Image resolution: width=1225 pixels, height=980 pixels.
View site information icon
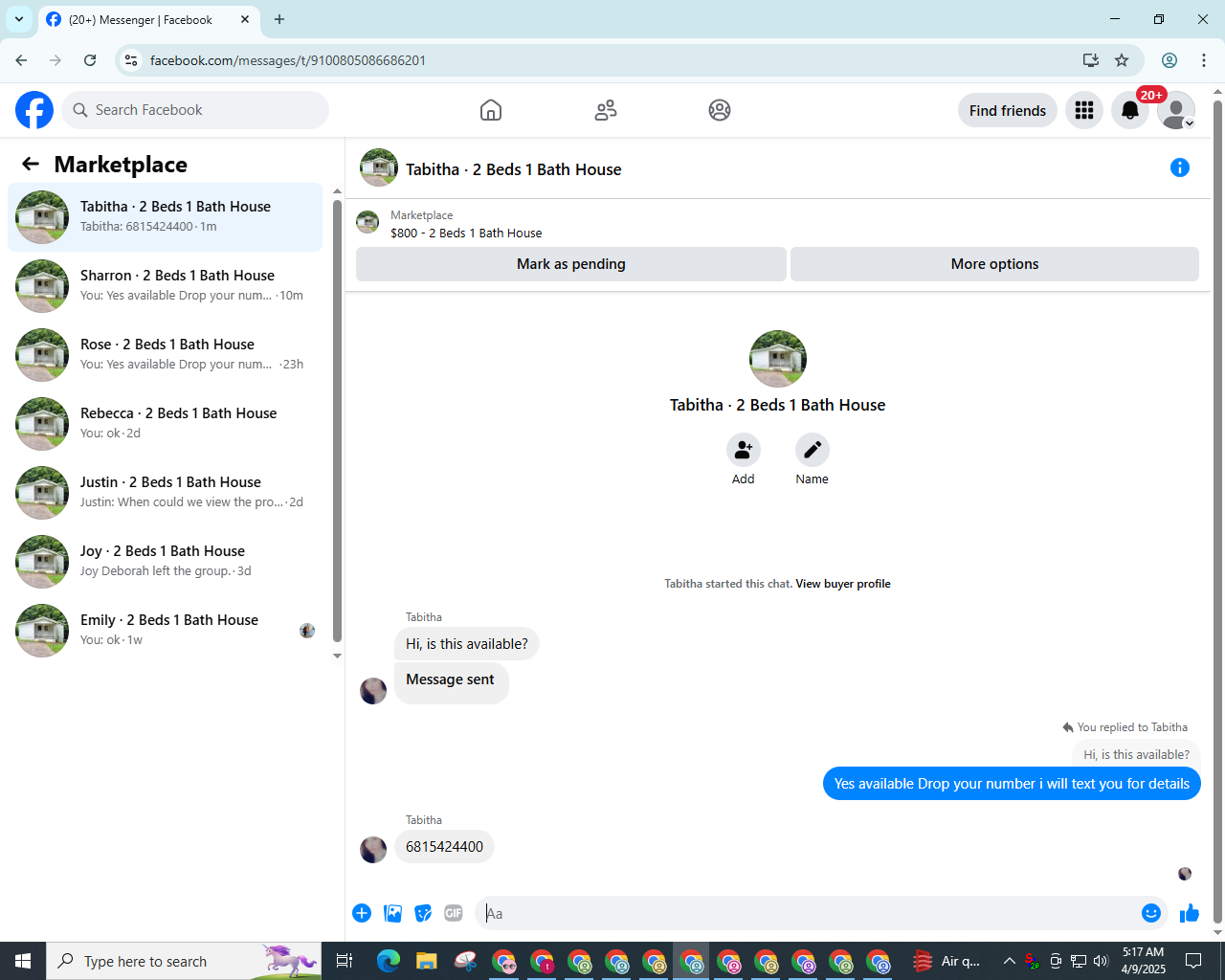(x=131, y=60)
